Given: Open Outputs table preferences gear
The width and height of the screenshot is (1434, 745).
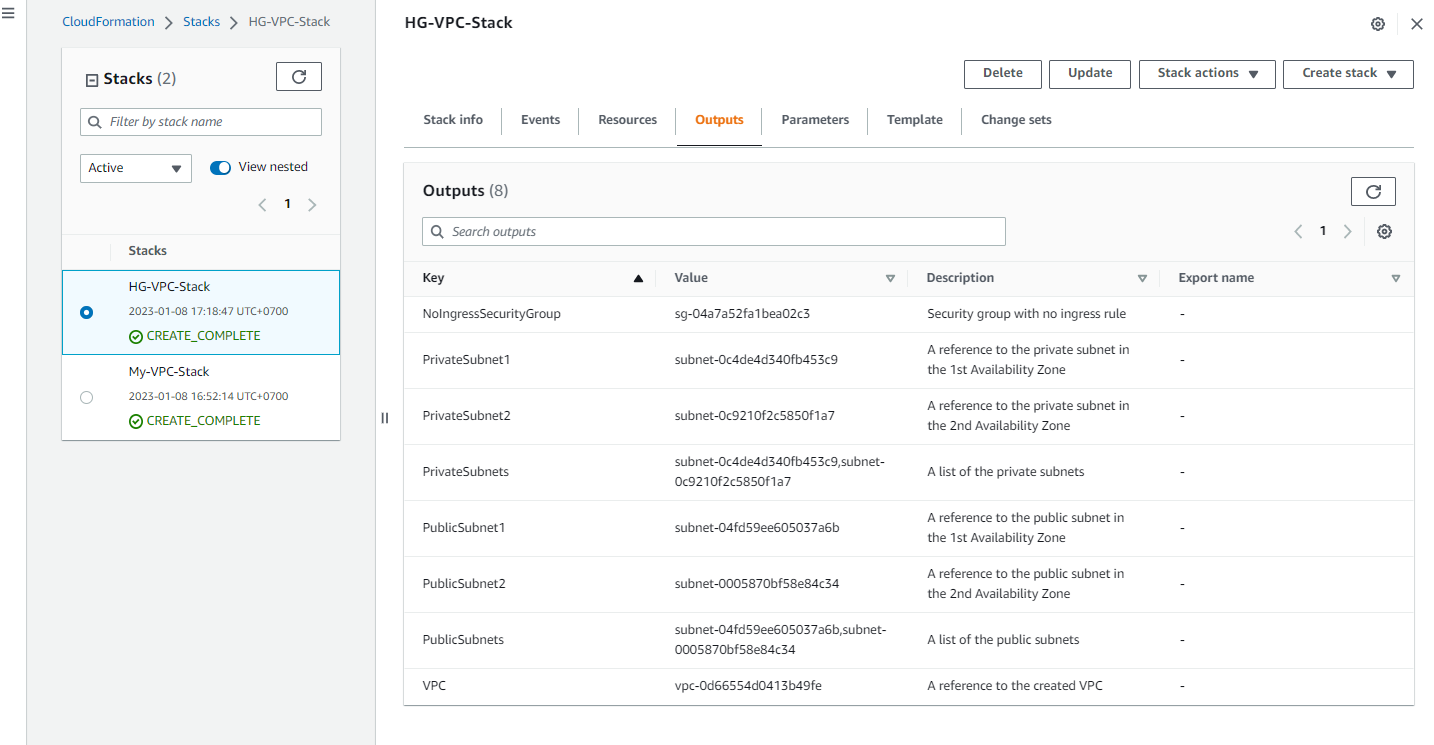Looking at the screenshot, I should [x=1384, y=232].
